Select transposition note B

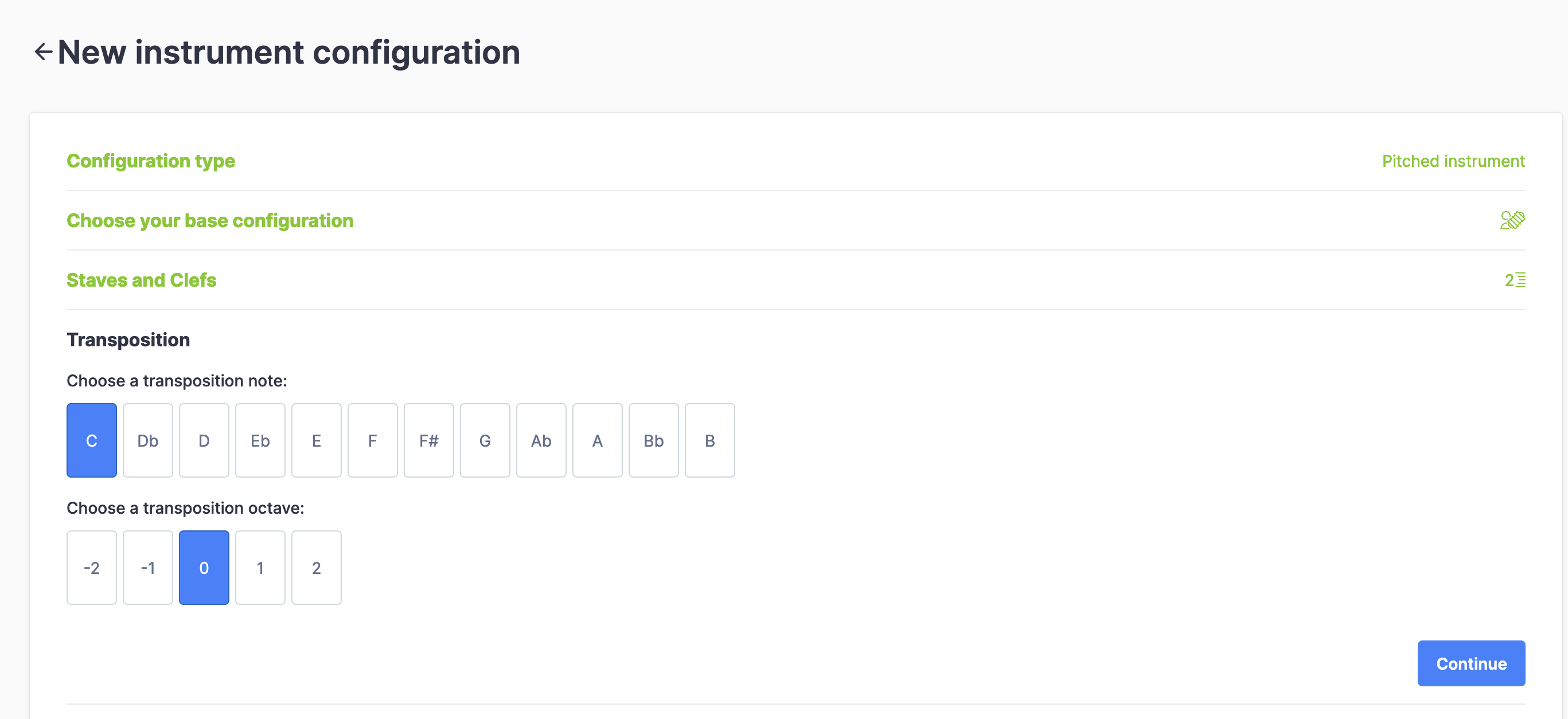pyautogui.click(x=710, y=440)
